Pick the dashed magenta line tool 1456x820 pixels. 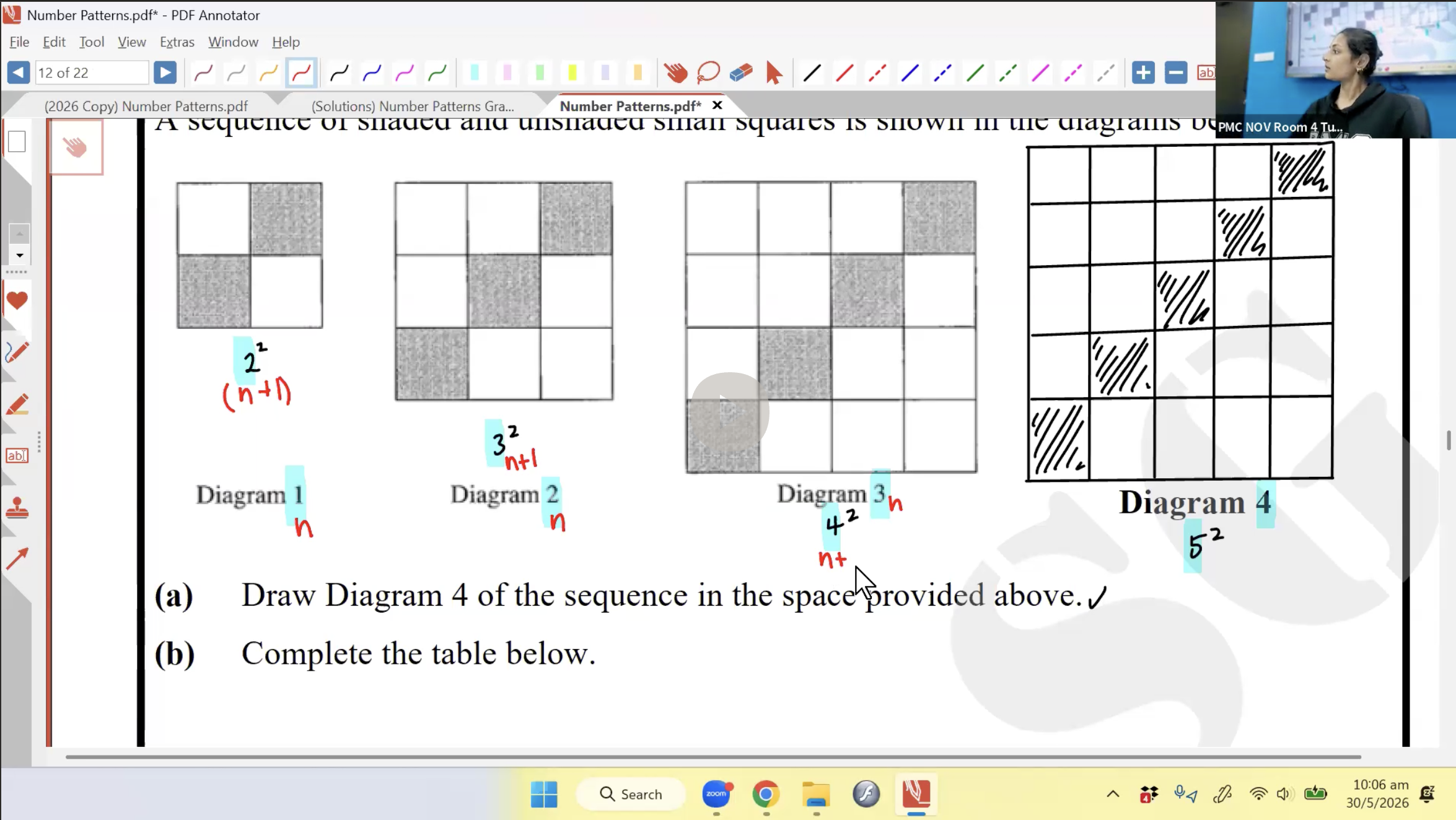pos(1073,73)
